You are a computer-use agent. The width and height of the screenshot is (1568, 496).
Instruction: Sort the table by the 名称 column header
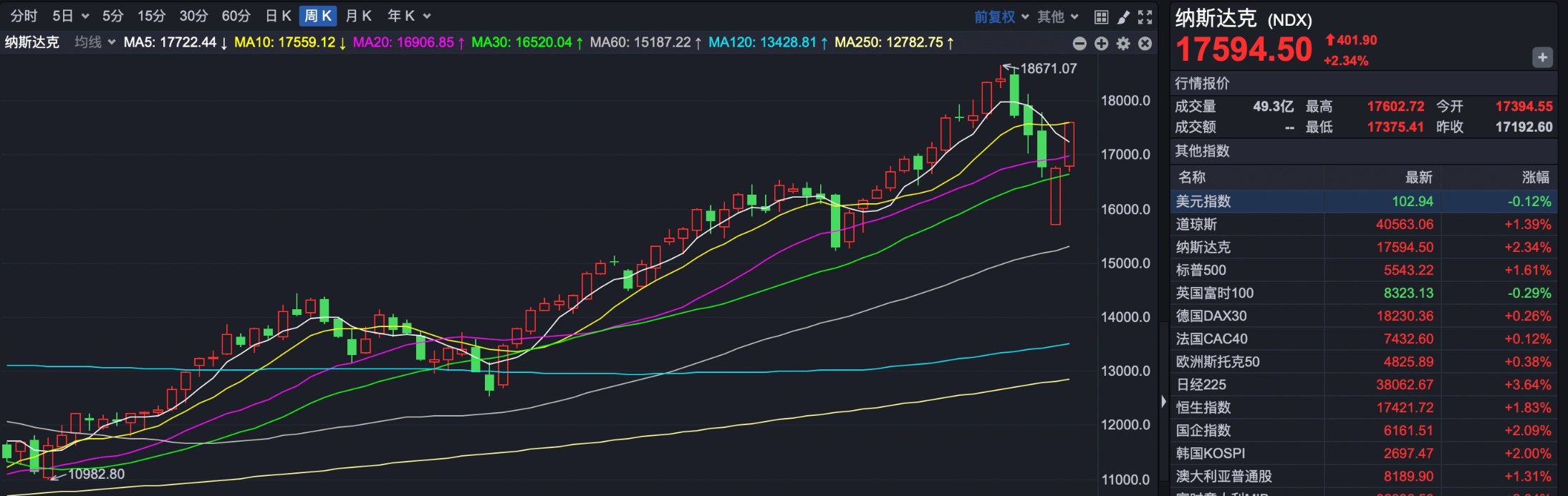click(1192, 177)
